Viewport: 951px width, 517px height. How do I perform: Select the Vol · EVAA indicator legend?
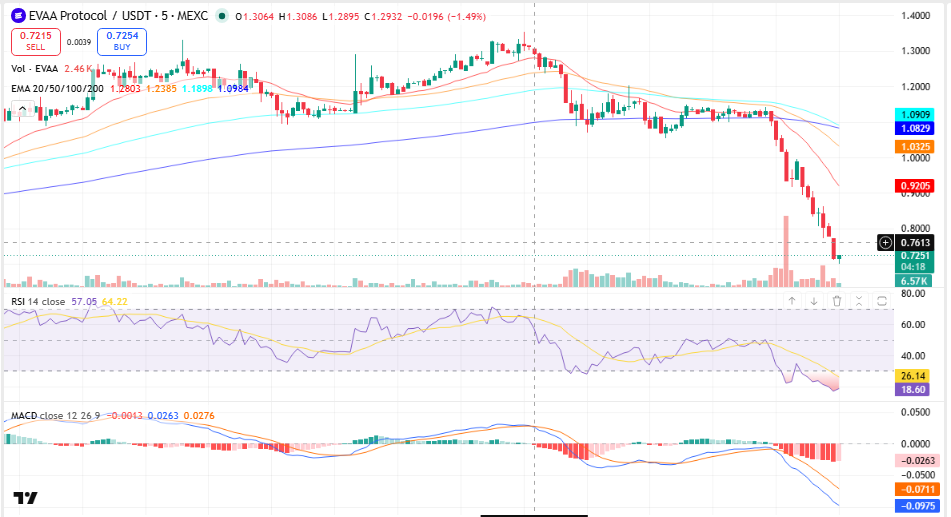[35, 69]
